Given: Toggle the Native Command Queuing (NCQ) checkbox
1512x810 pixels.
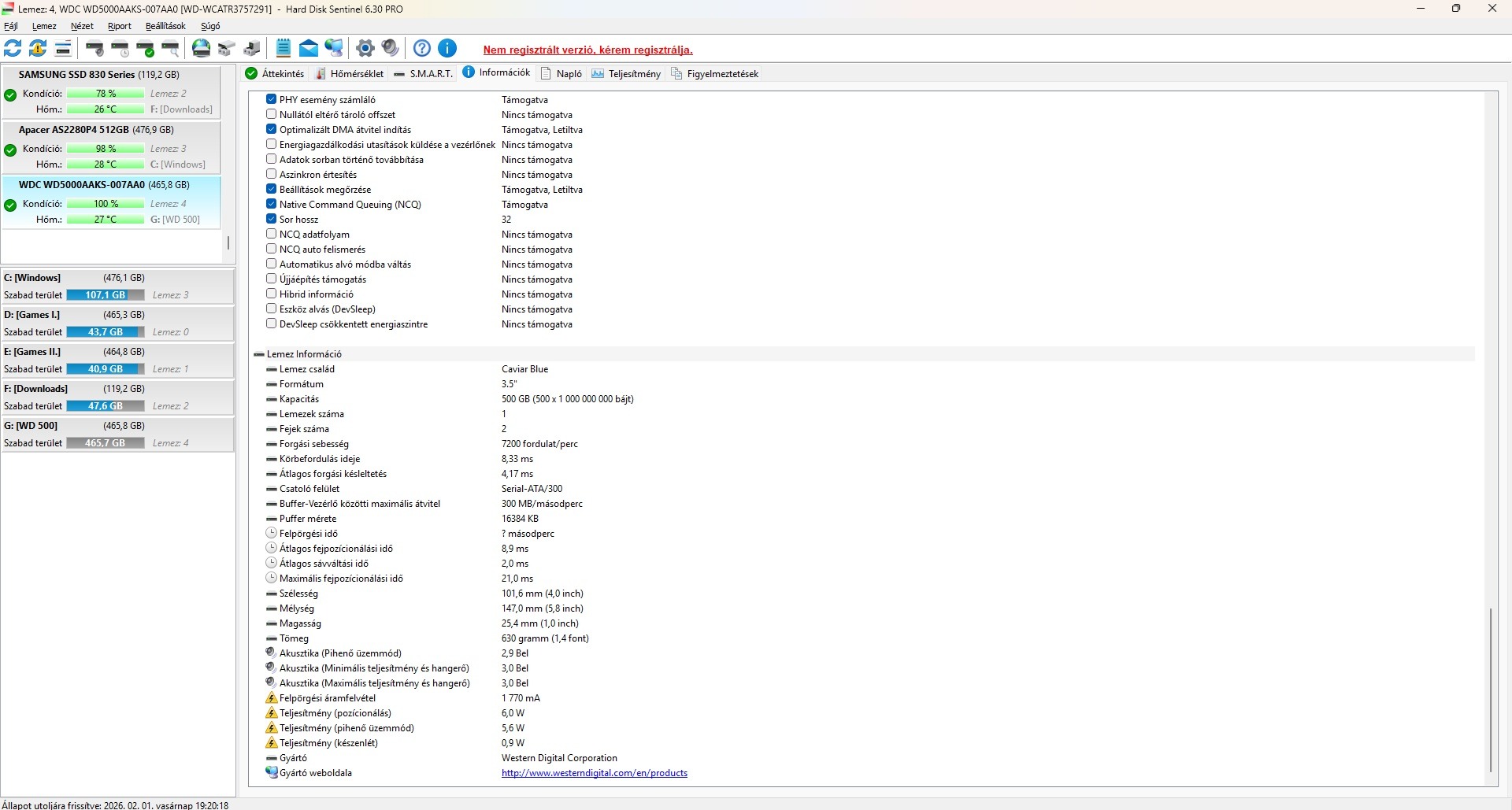Looking at the screenshot, I should [x=272, y=205].
